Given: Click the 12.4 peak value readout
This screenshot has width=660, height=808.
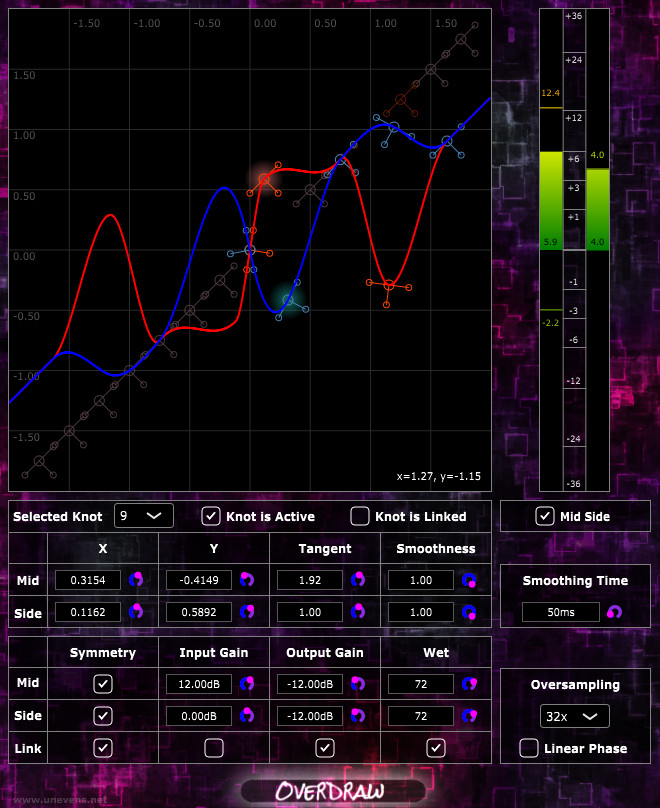Looking at the screenshot, I should 550,93.
